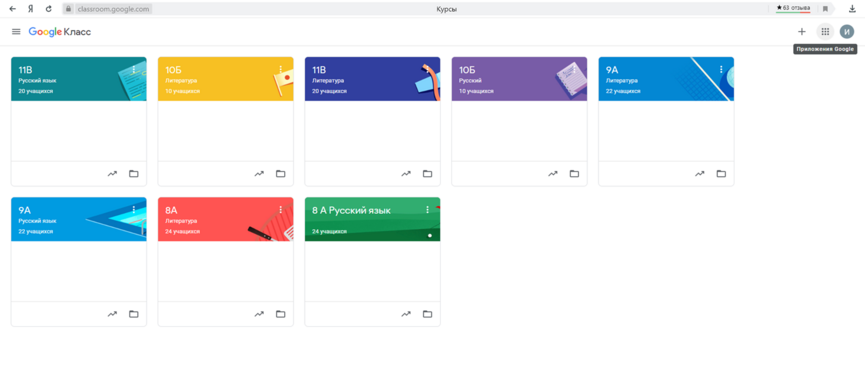Screen dimensions: 865x382
Task: Open gradebook icon for 8 А Русский язык
Action: 406,314
